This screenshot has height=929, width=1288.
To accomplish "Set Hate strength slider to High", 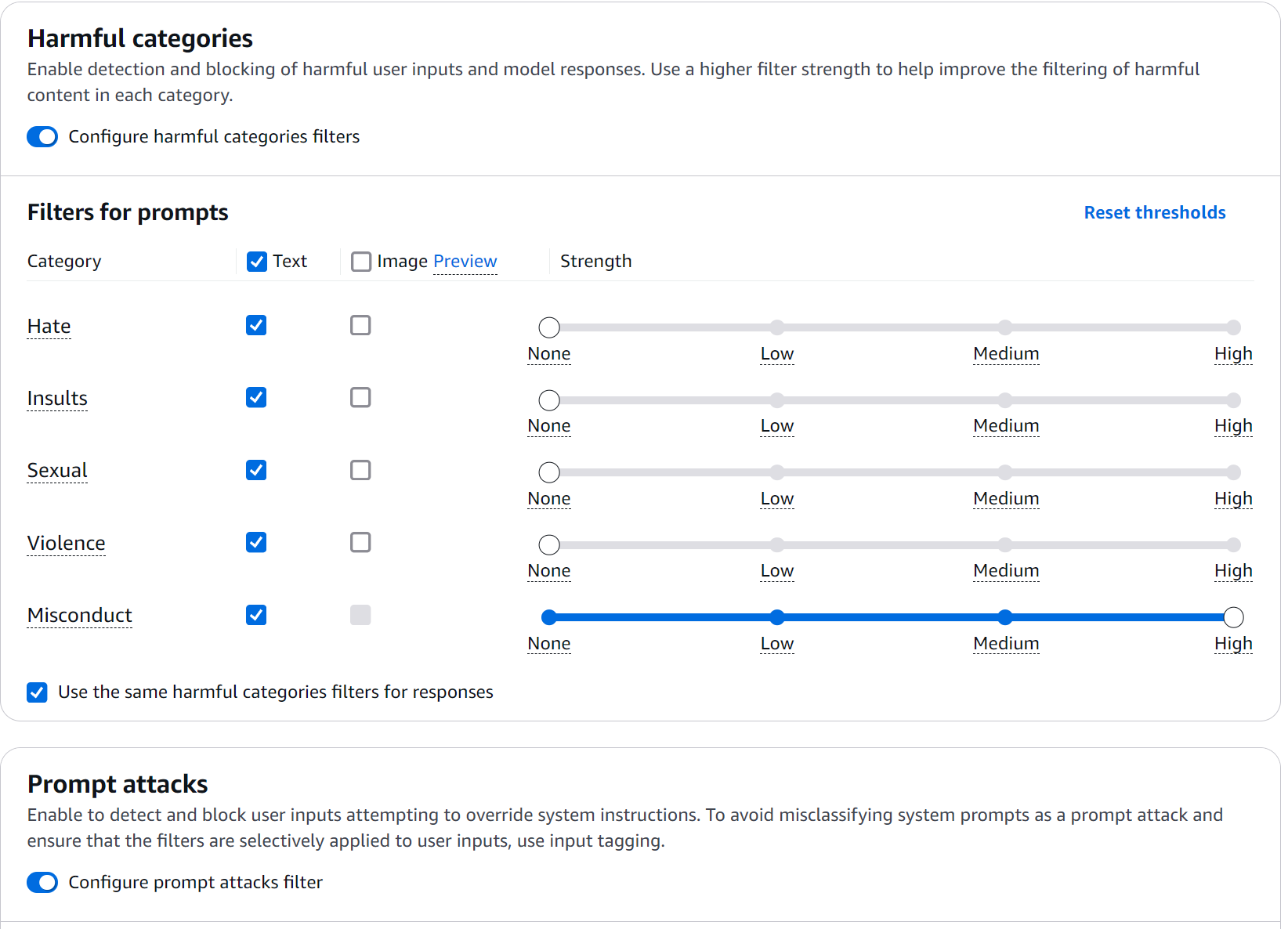I will pyautogui.click(x=1233, y=327).
